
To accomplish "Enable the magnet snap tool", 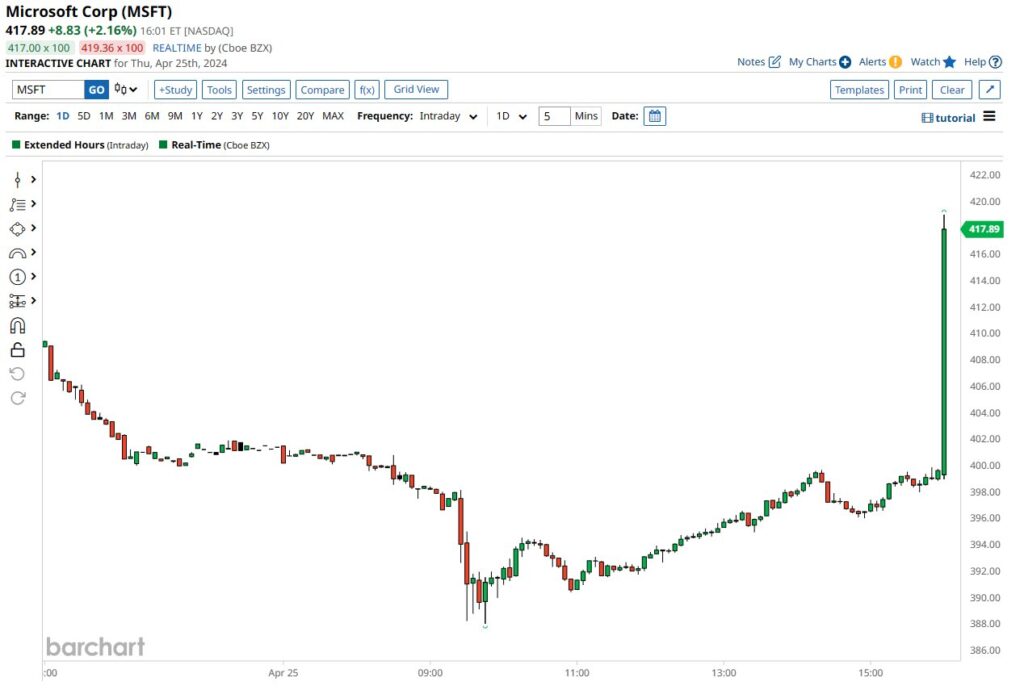I will coord(17,326).
